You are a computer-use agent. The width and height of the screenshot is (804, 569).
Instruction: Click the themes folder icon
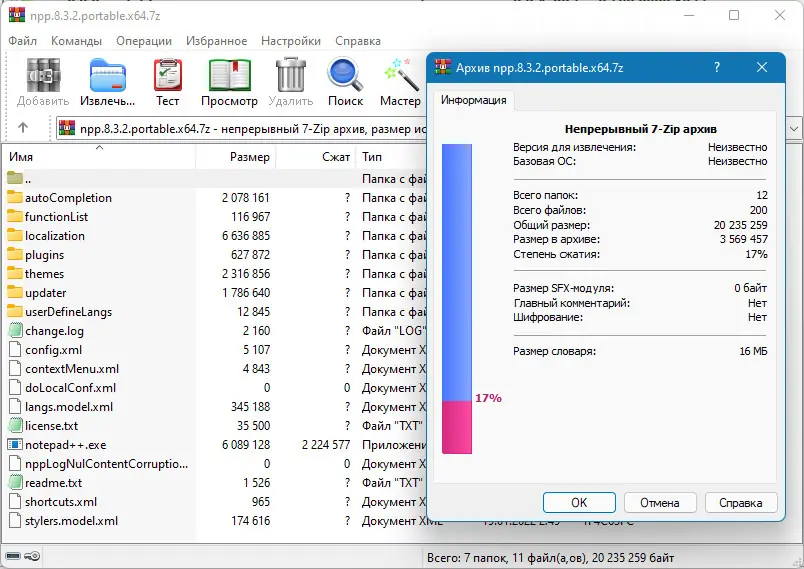(x=15, y=273)
